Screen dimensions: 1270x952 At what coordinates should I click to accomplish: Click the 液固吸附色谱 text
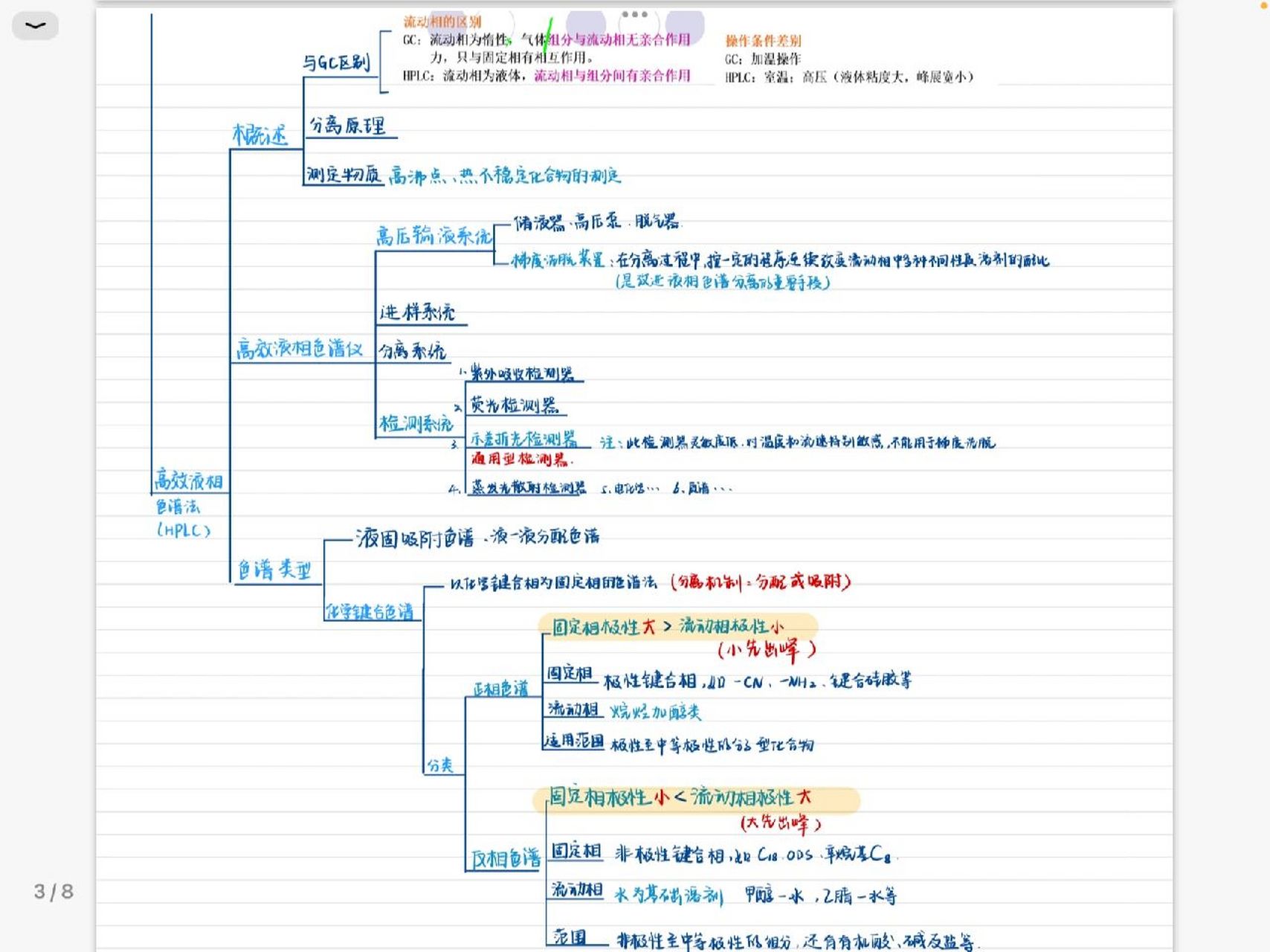[414, 537]
